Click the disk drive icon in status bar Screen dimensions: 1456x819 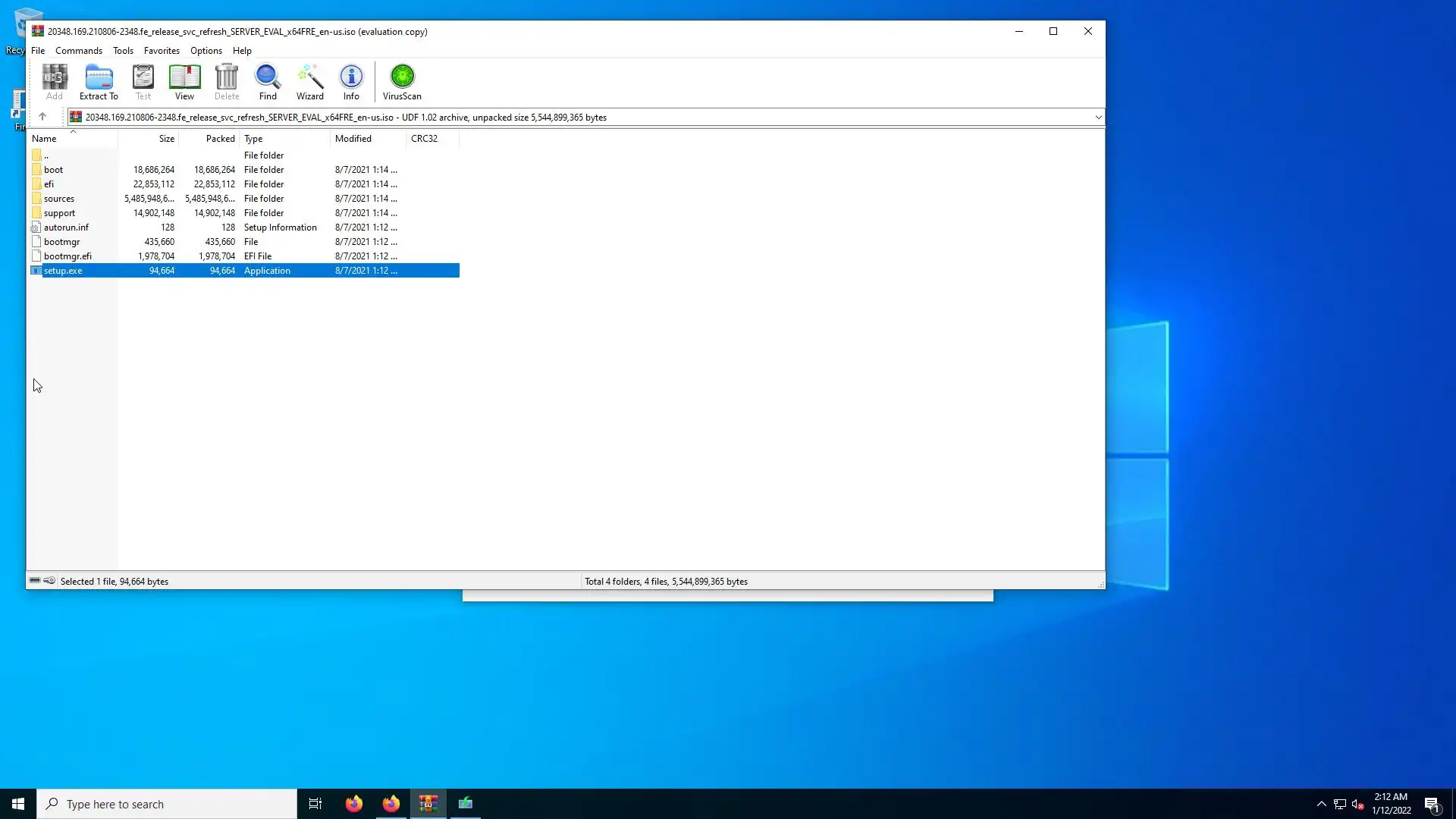(x=35, y=581)
